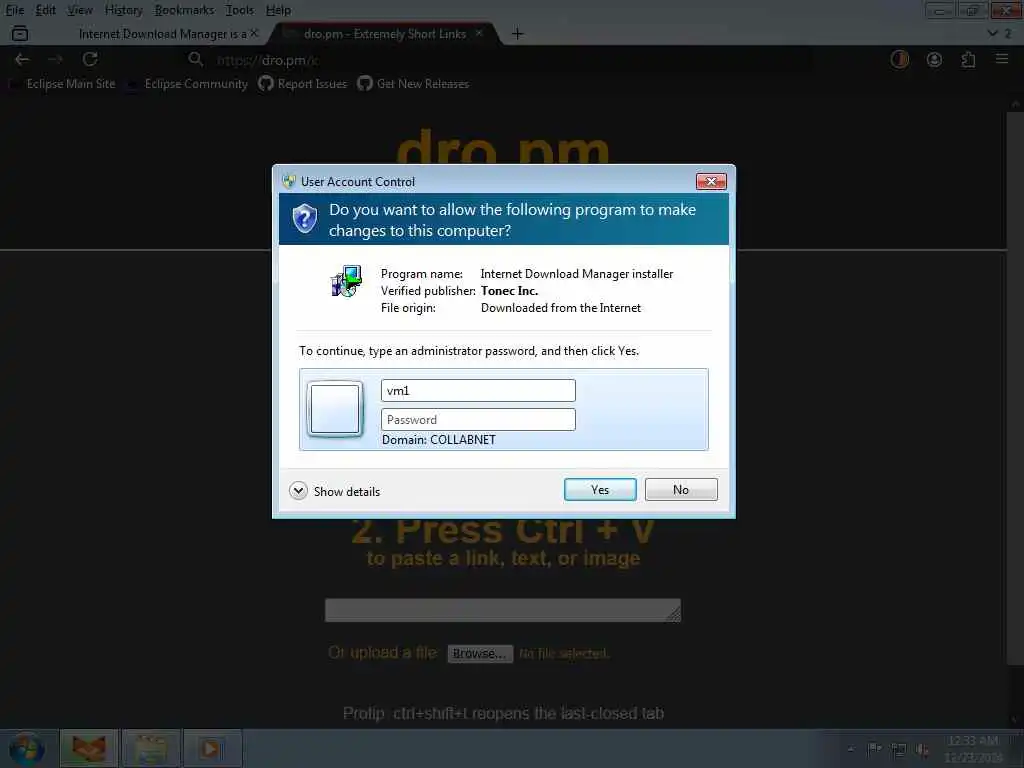Click the tab overview icon at left of tab strip
The width and height of the screenshot is (1024, 768).
point(20,33)
